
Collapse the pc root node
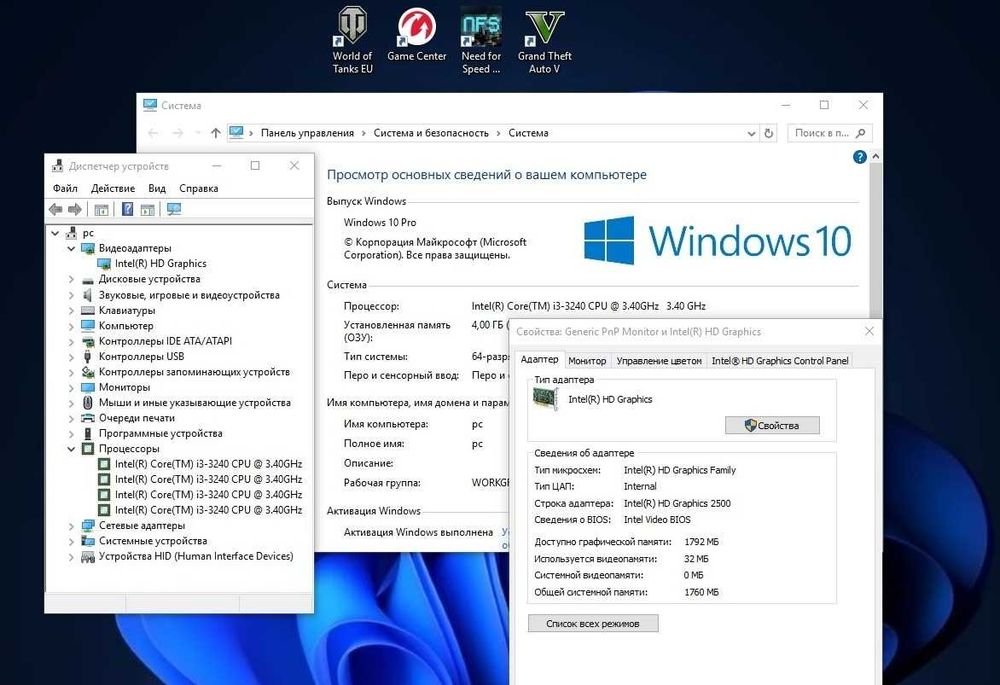(55, 233)
